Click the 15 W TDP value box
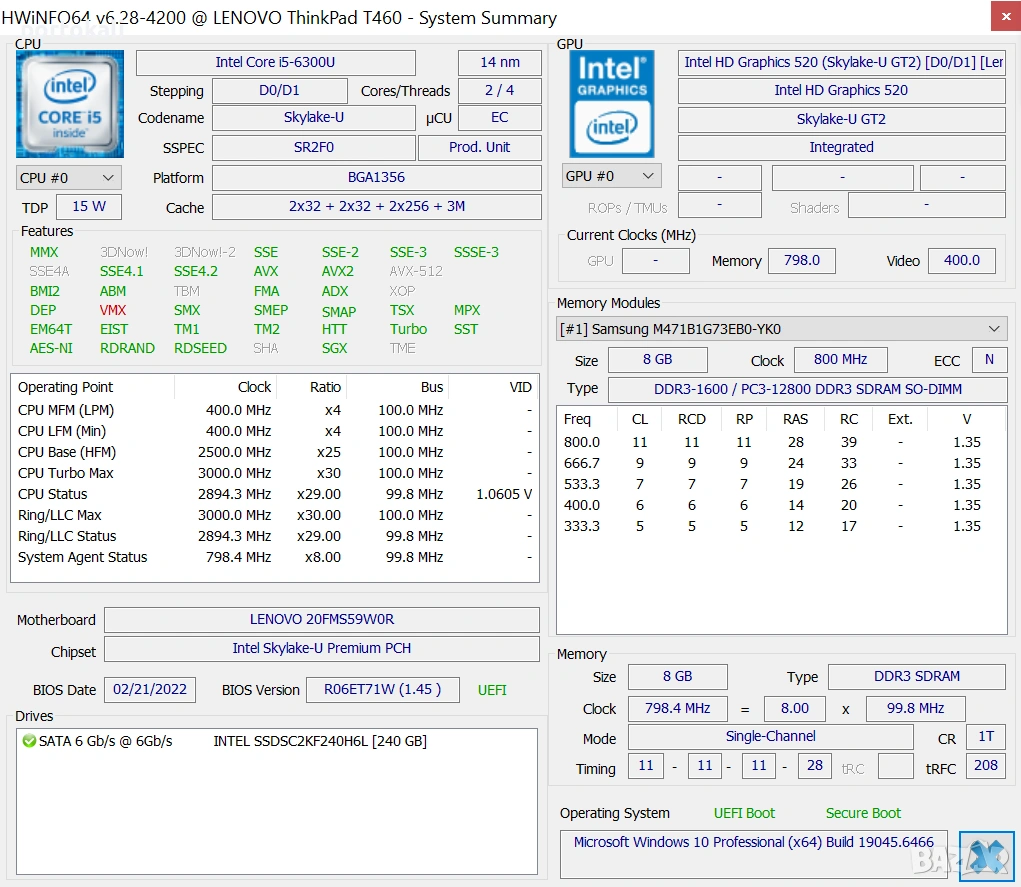The image size is (1021, 887). pos(88,206)
